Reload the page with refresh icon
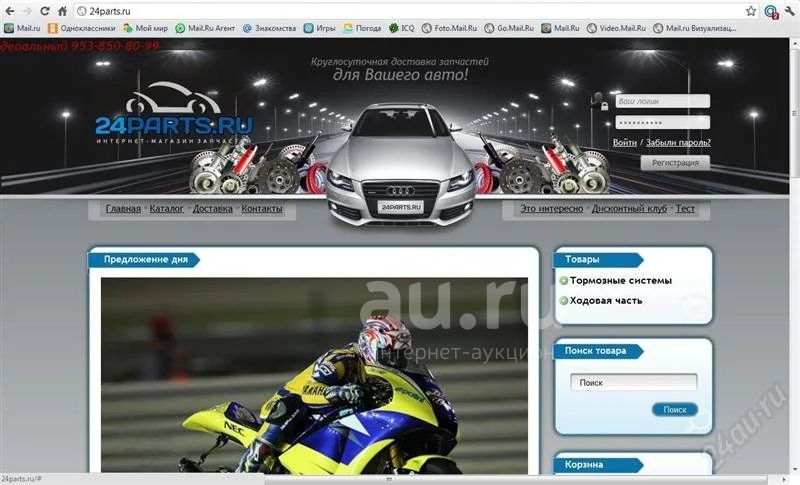Screen dimensions: 800x485 click(44, 11)
